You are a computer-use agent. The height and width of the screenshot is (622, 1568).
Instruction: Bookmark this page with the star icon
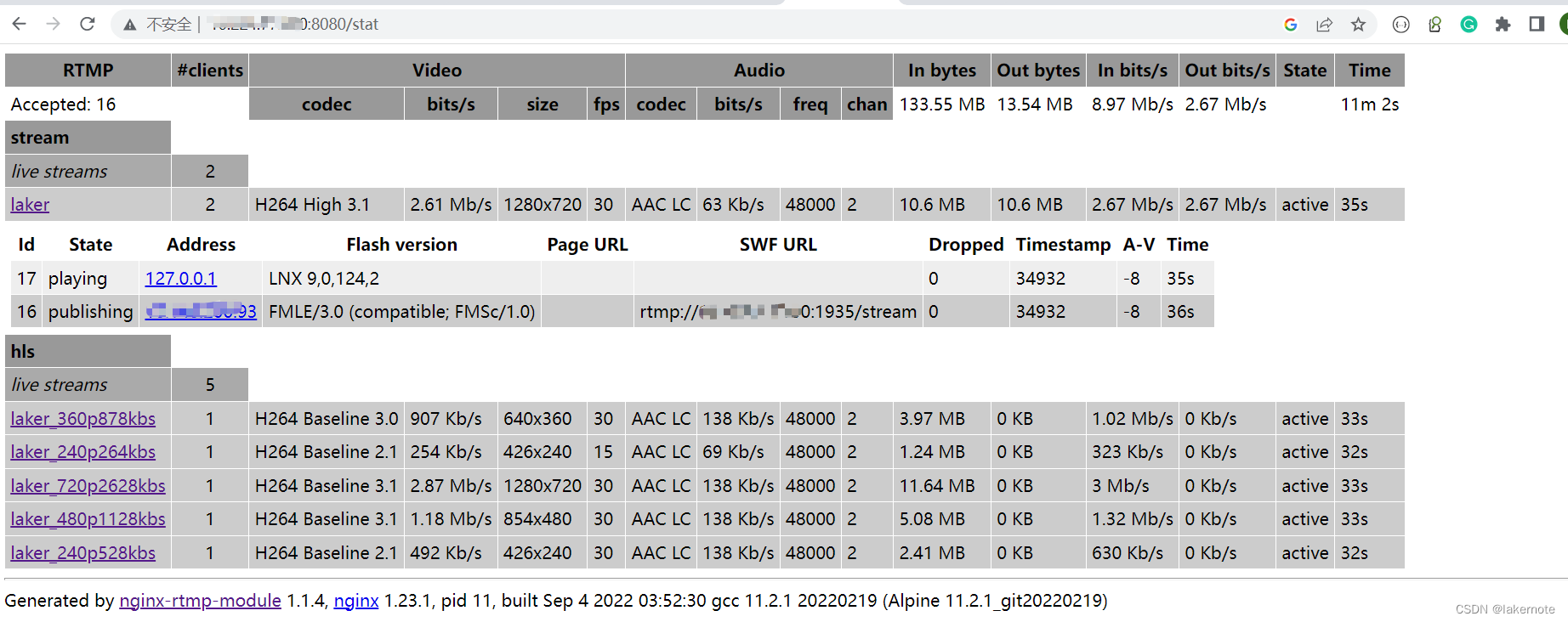[x=1358, y=25]
